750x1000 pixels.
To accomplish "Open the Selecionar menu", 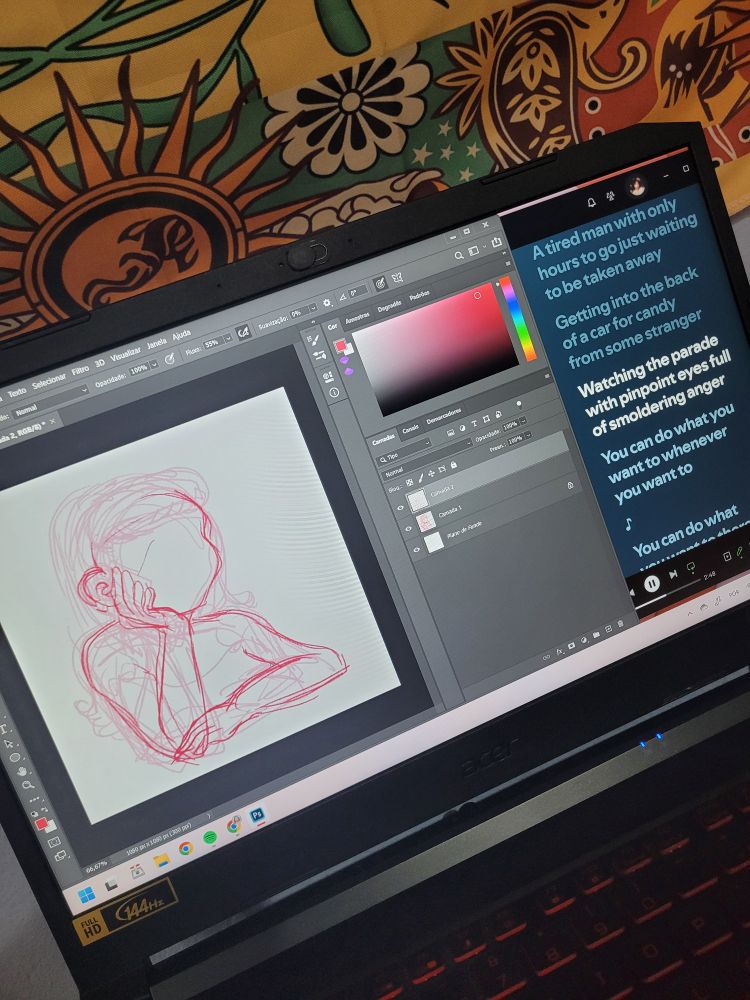I will [x=48, y=381].
